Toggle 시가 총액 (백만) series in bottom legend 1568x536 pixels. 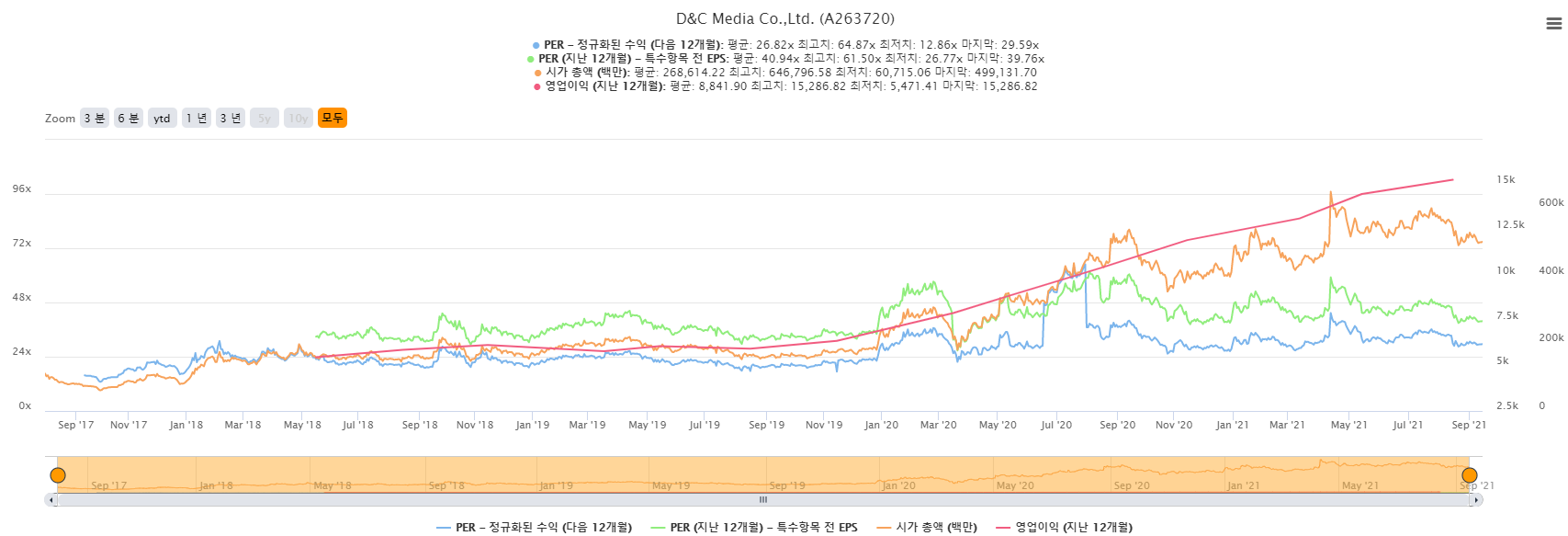(x=927, y=527)
